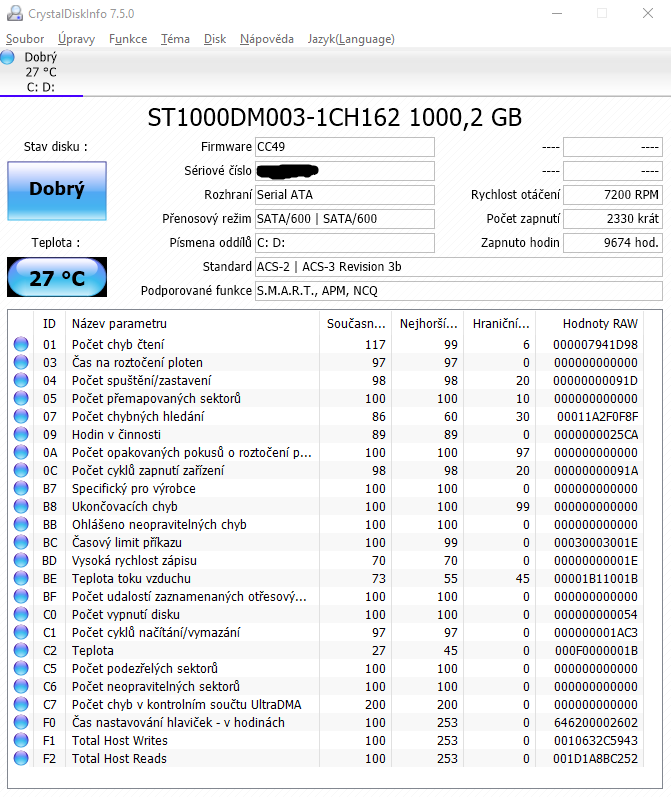Click the Písmena oddílů field C: D:

pos(345,242)
